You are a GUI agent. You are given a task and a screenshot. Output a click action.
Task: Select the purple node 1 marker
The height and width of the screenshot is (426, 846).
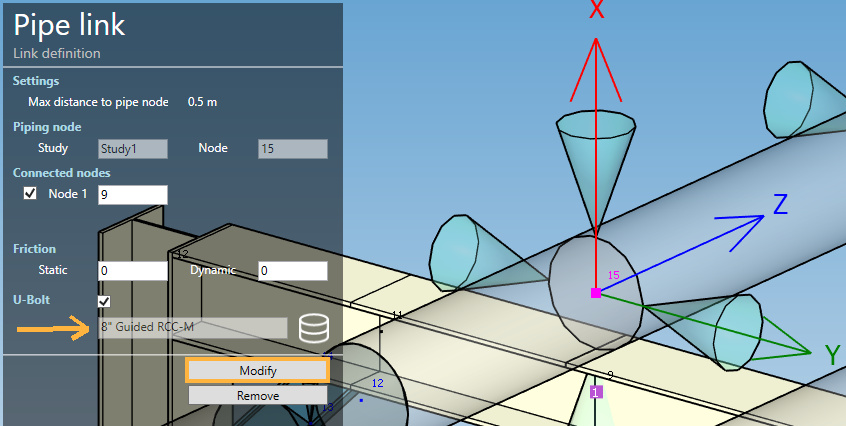tap(596, 392)
